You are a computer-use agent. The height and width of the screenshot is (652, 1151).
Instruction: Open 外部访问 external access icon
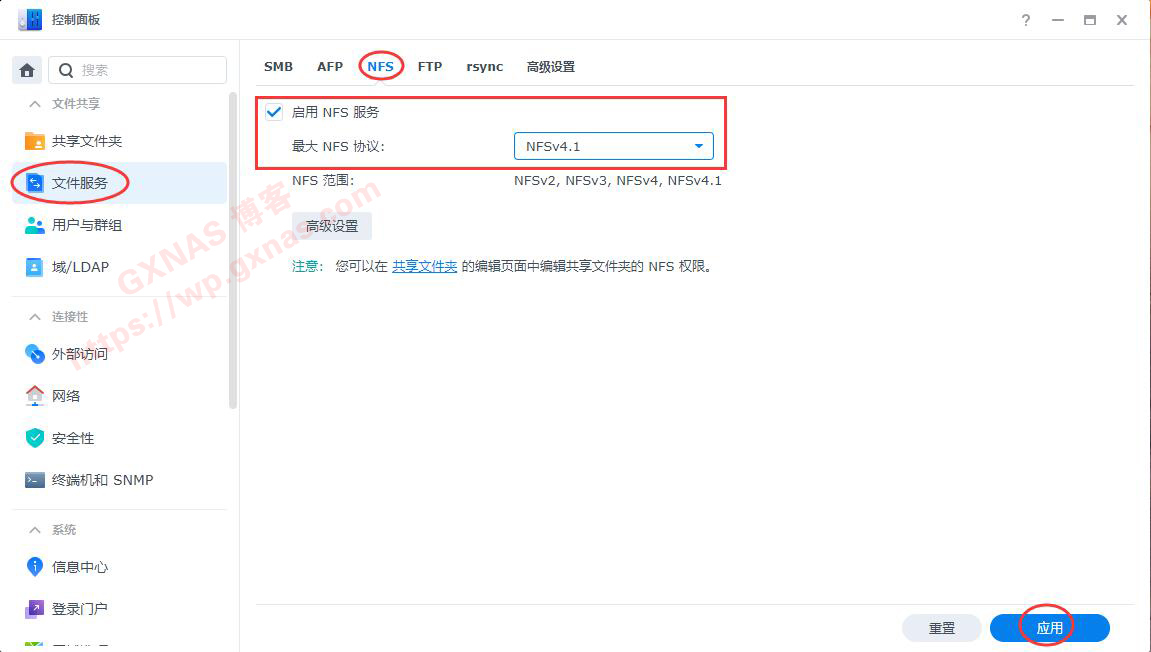35,354
